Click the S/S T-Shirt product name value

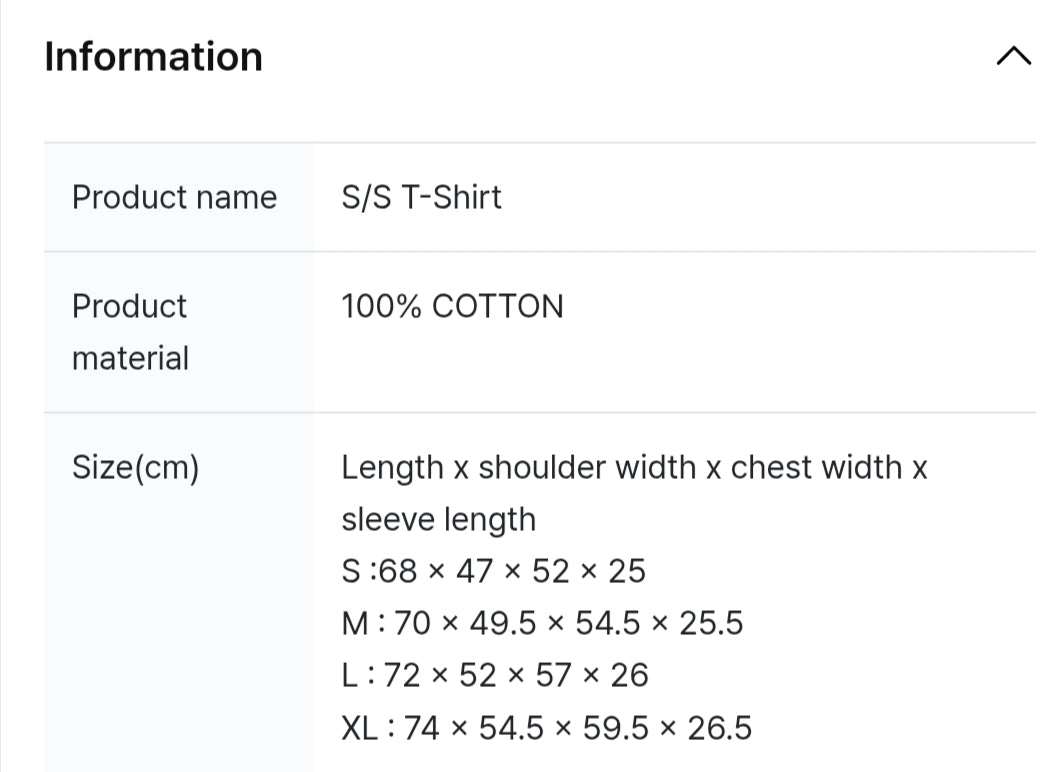[421, 198]
